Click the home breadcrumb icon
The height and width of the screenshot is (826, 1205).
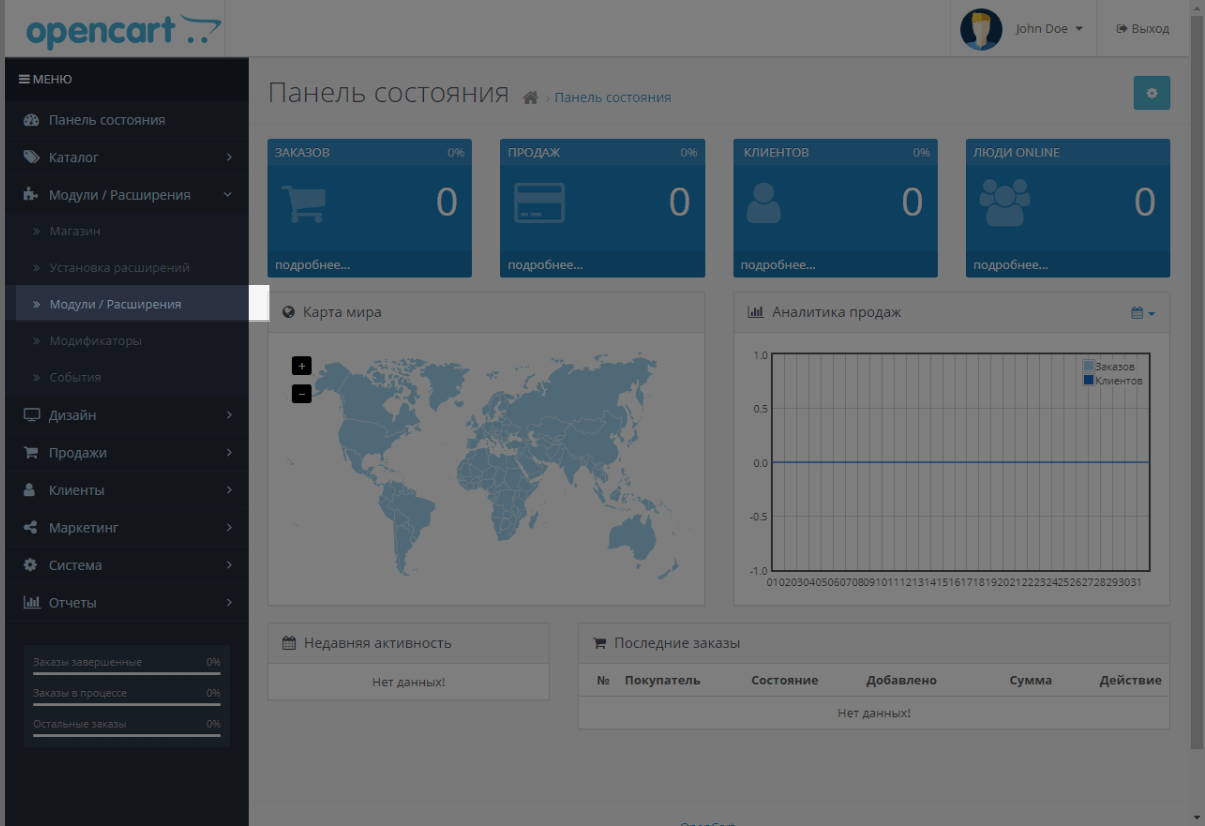point(531,98)
